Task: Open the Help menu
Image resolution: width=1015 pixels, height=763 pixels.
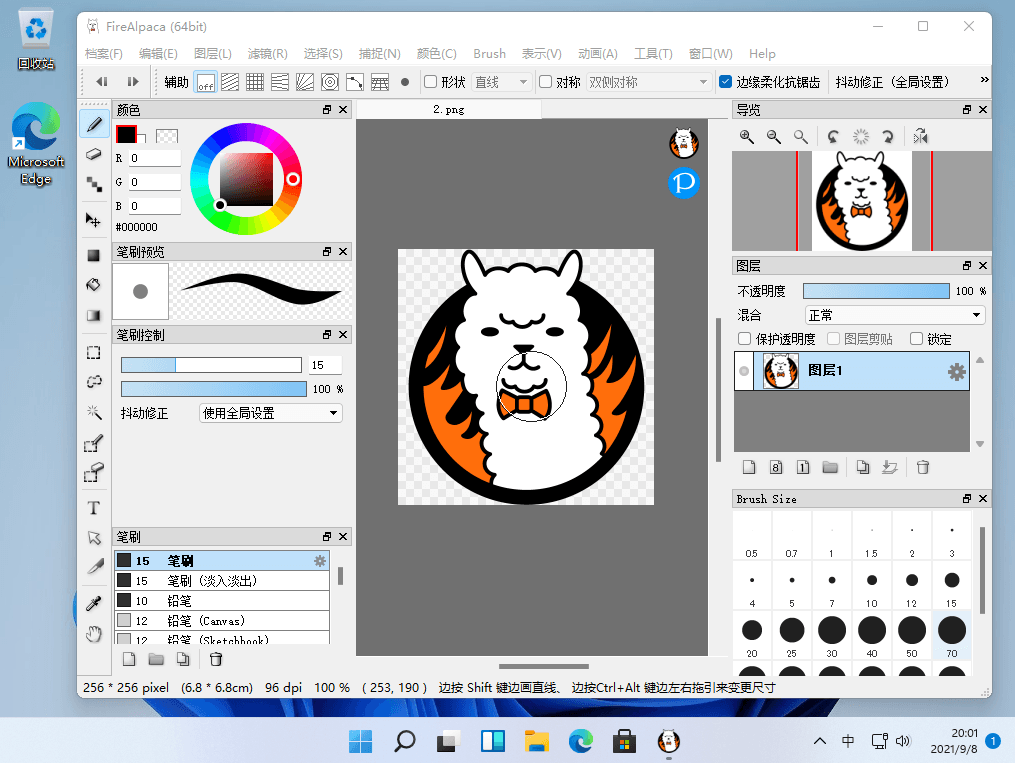Action: click(x=762, y=54)
